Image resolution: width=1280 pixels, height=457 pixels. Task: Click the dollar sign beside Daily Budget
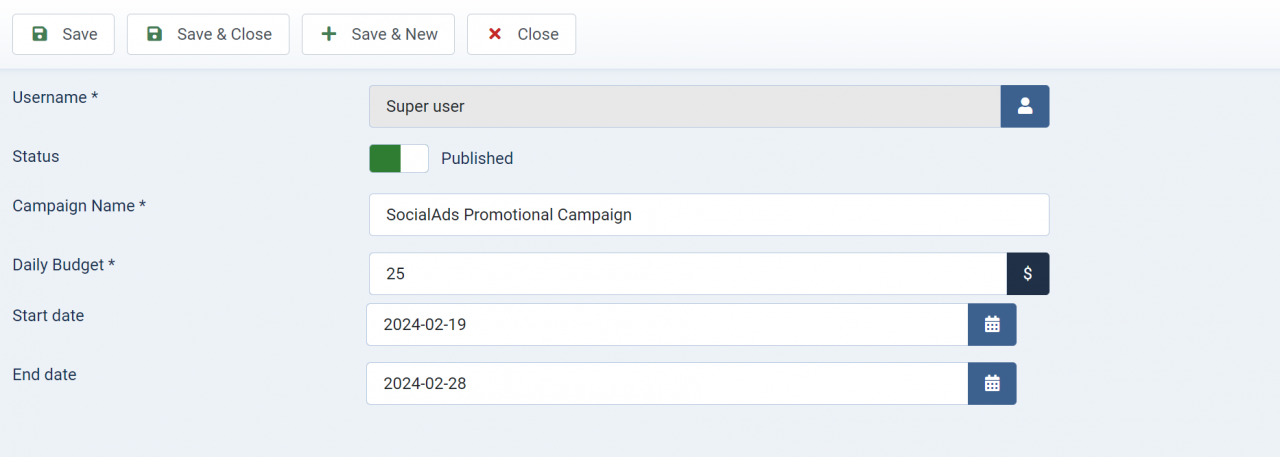pos(1027,273)
